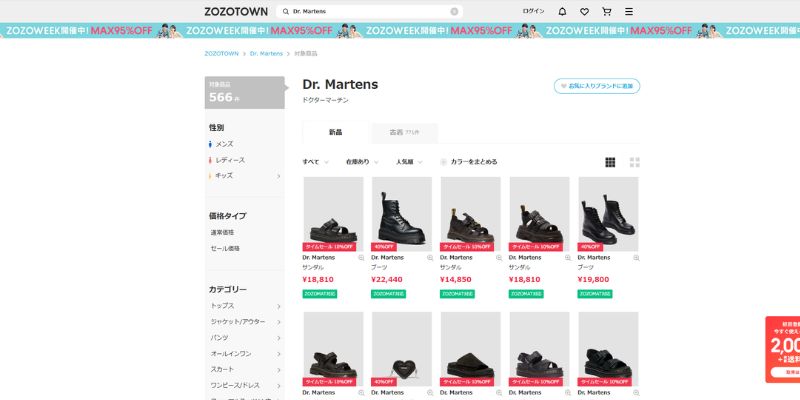Open the 在庫あり stock dropdown
This screenshot has width=800, height=400.
(362, 162)
